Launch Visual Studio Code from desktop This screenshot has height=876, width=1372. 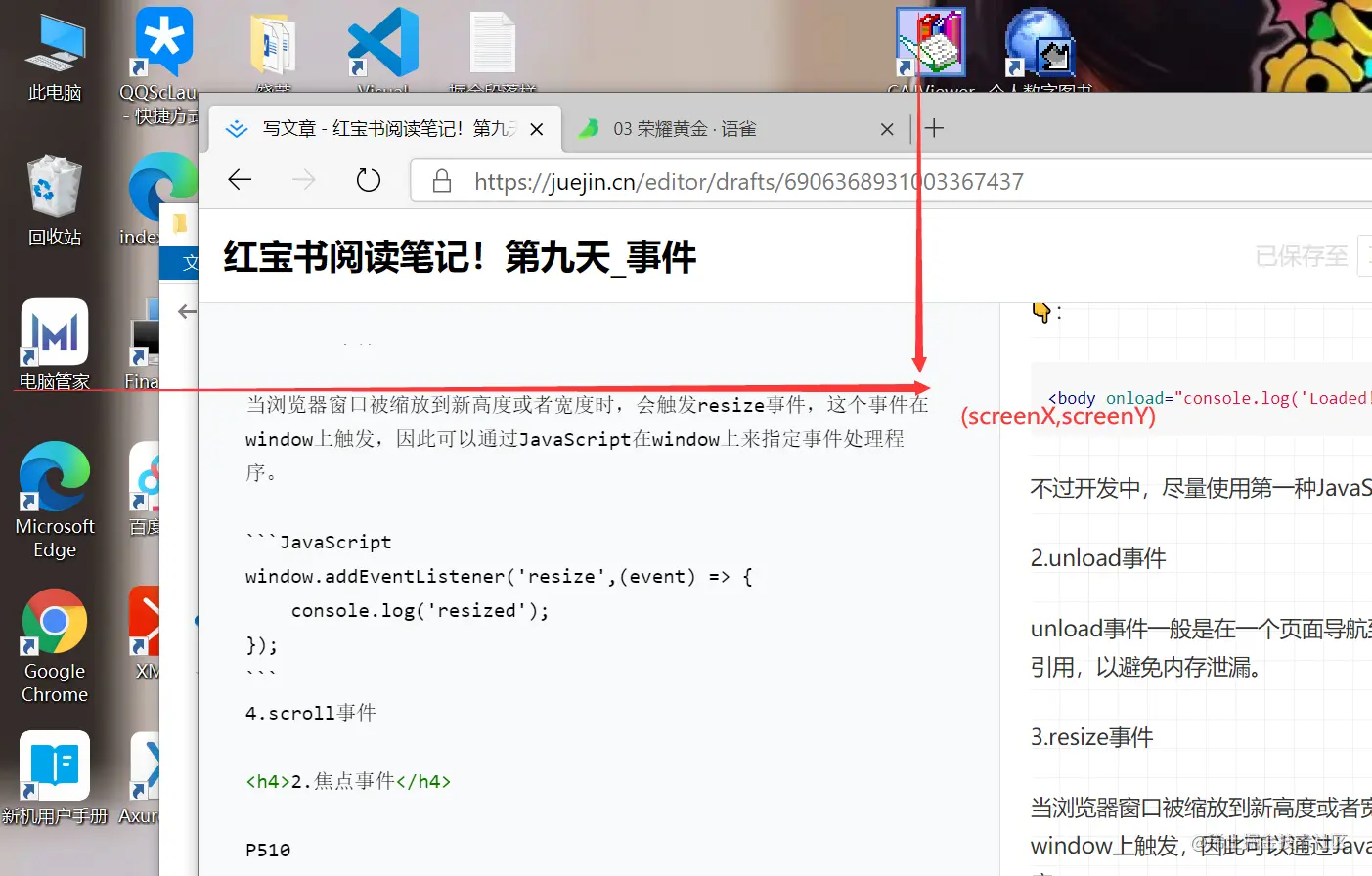[x=382, y=49]
